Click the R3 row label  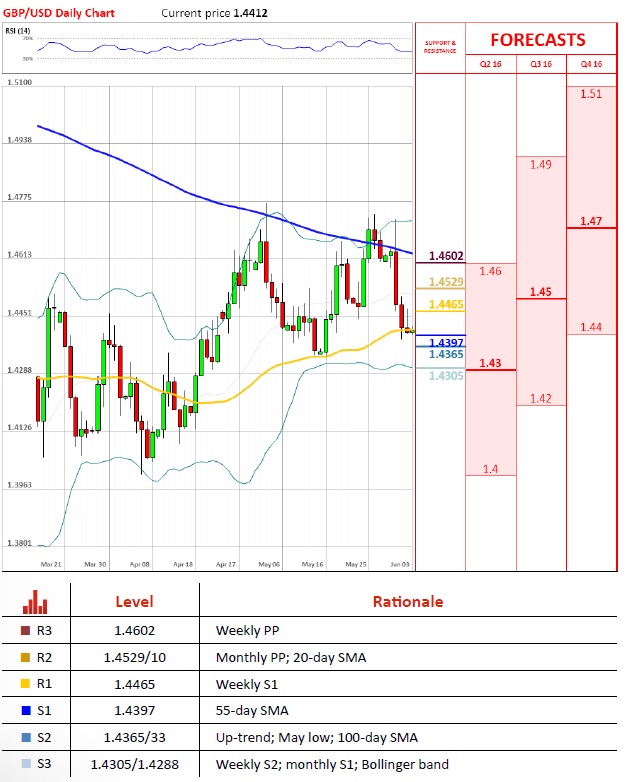tap(44, 630)
